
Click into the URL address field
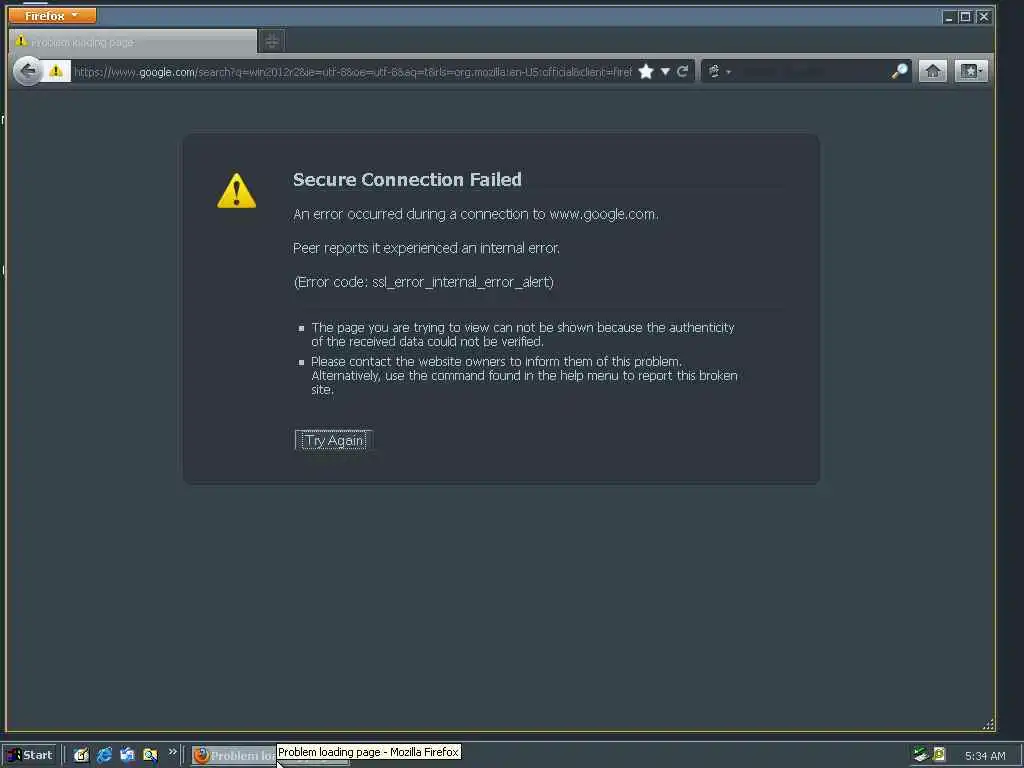click(353, 72)
